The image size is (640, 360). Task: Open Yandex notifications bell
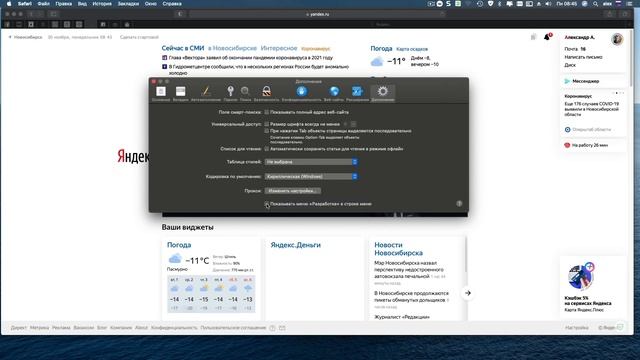(x=547, y=37)
